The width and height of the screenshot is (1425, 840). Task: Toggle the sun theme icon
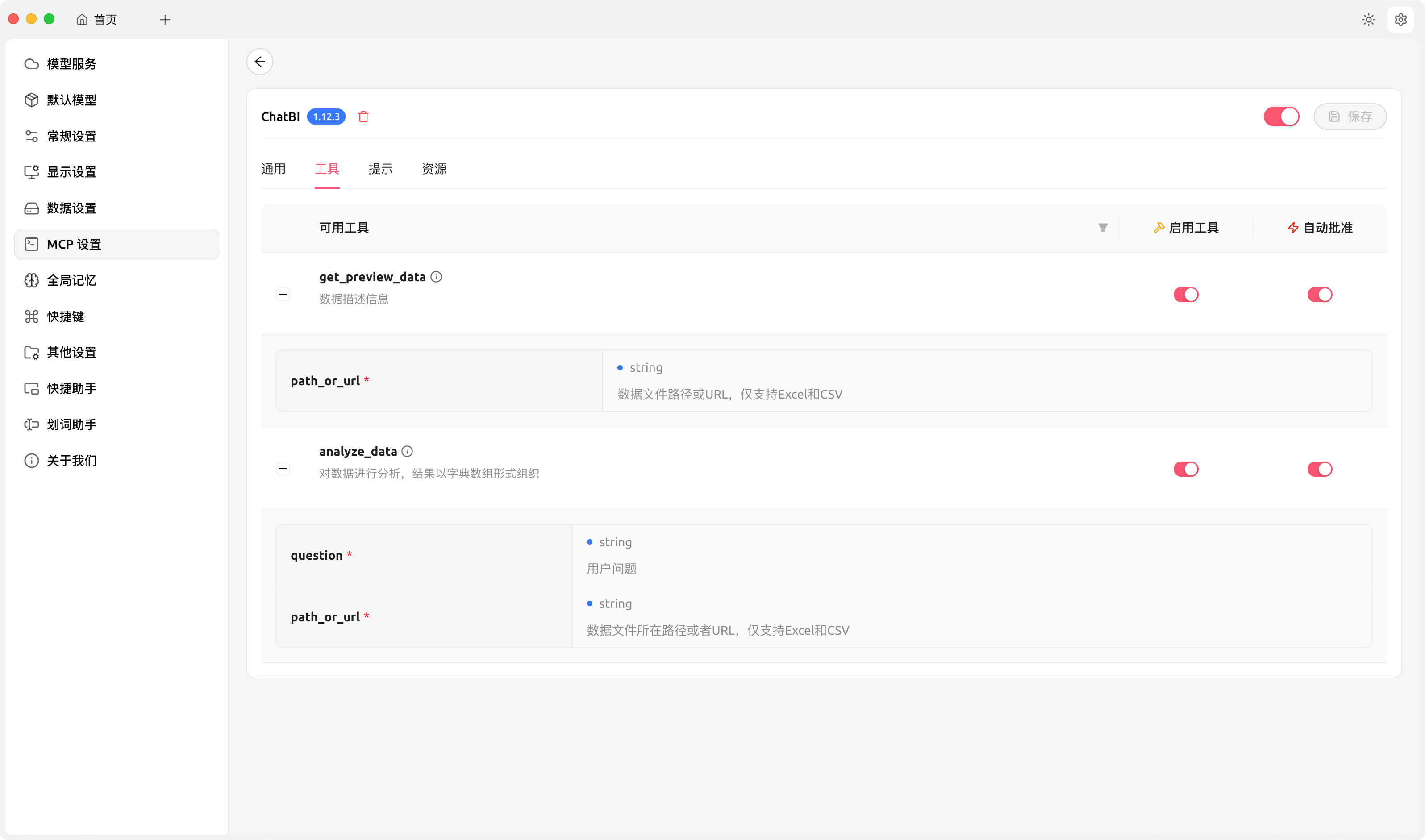(1368, 20)
